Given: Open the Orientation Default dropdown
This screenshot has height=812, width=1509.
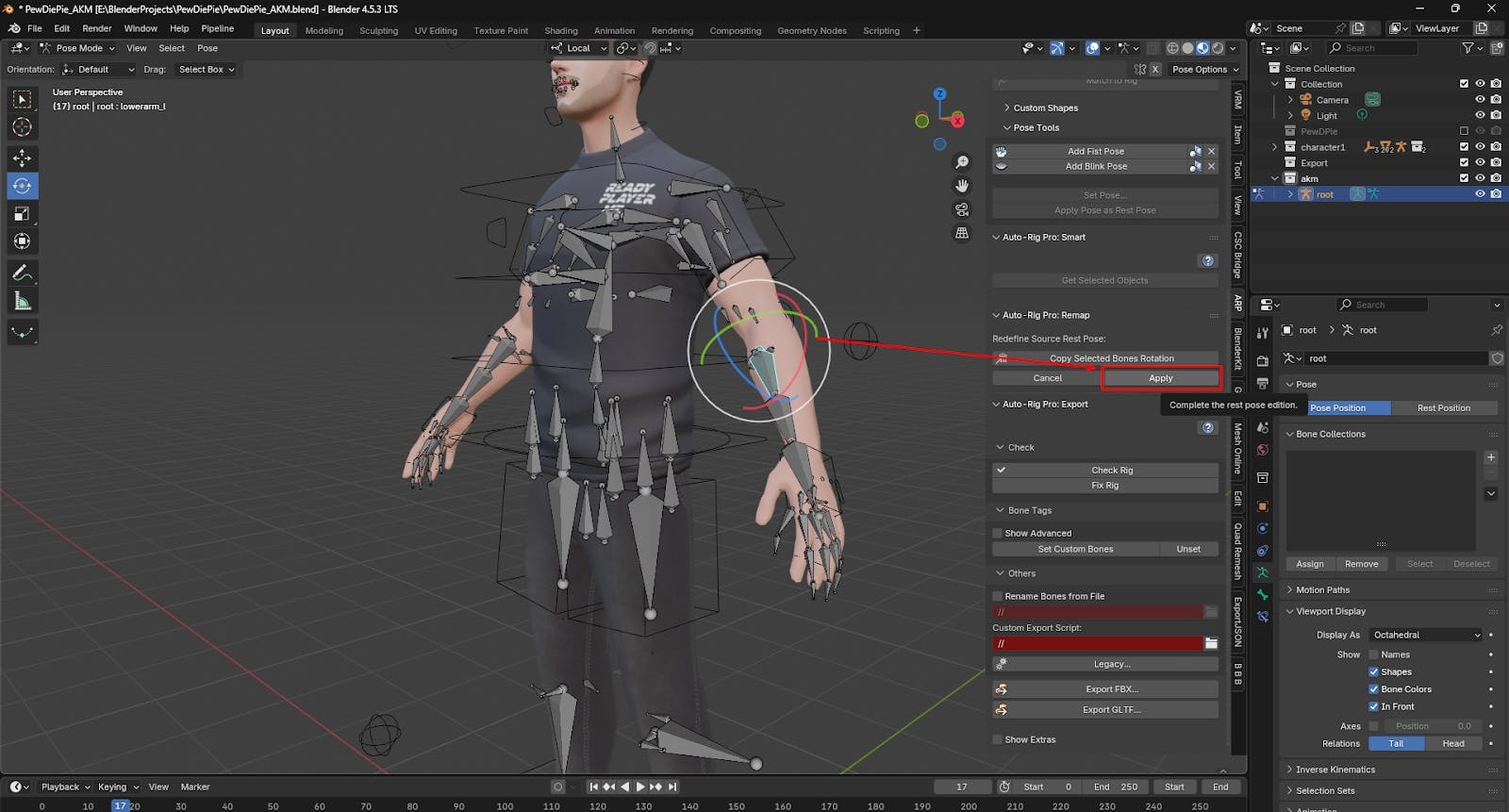Looking at the screenshot, I should click(98, 69).
